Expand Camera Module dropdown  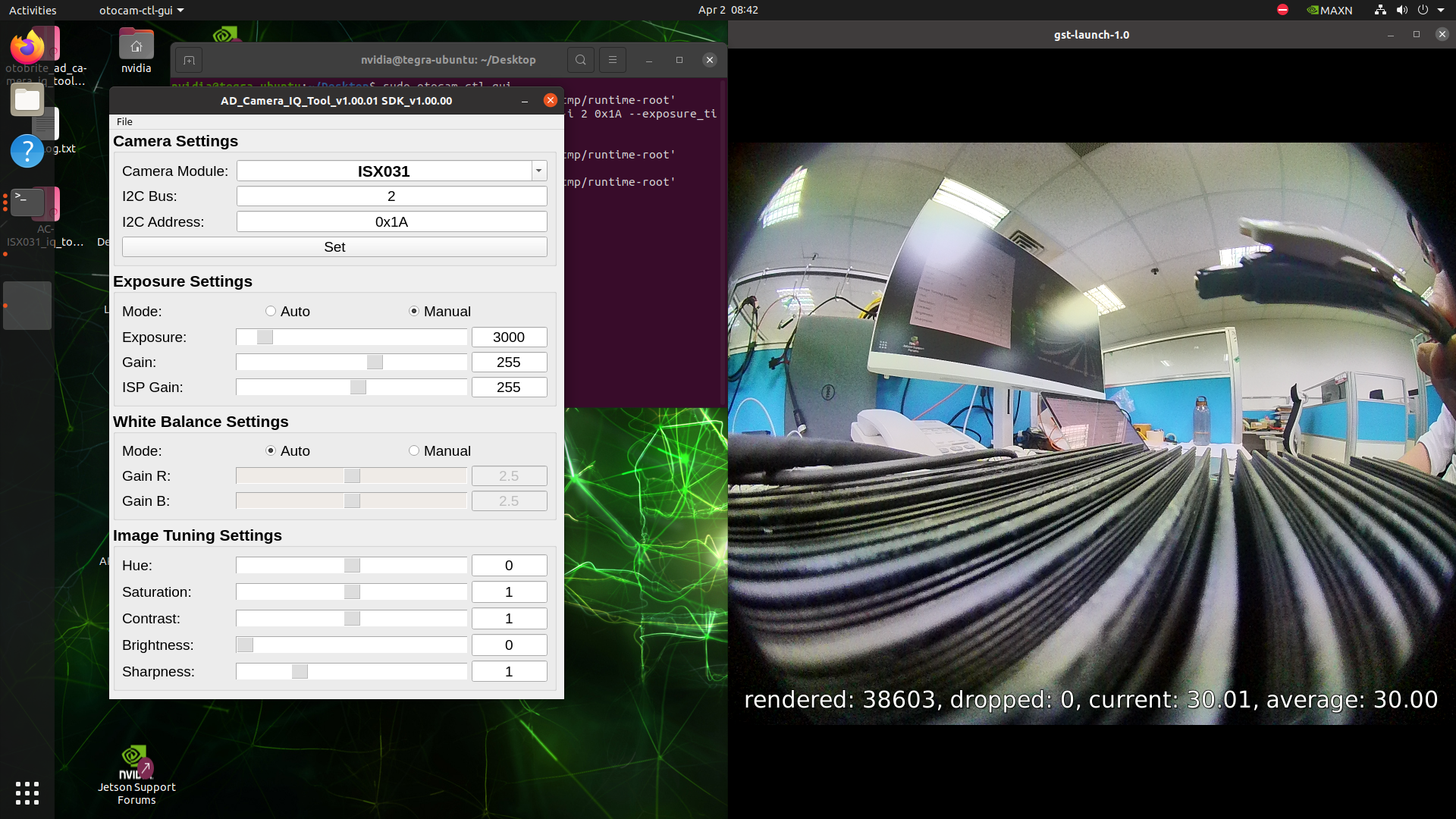[x=539, y=171]
